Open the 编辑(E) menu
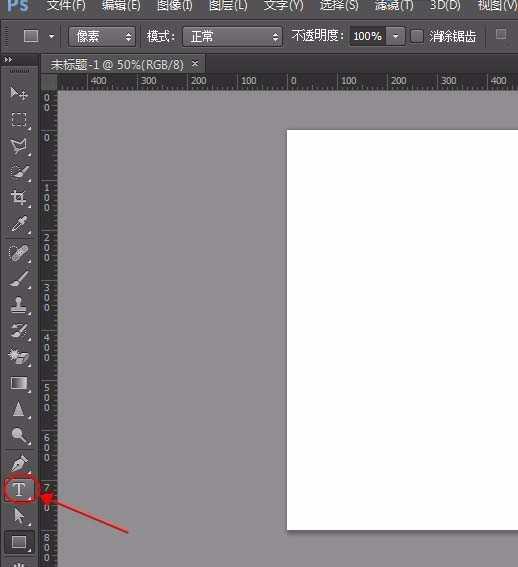This screenshot has width=518, height=567. [121, 5]
